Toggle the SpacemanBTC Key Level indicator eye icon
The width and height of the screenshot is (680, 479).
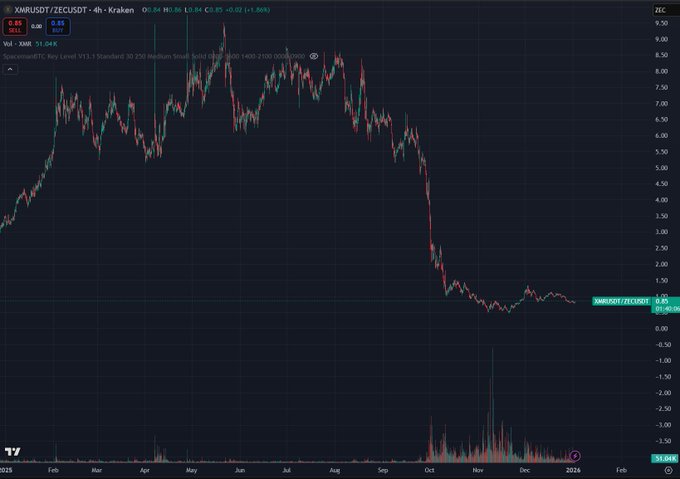tap(314, 56)
